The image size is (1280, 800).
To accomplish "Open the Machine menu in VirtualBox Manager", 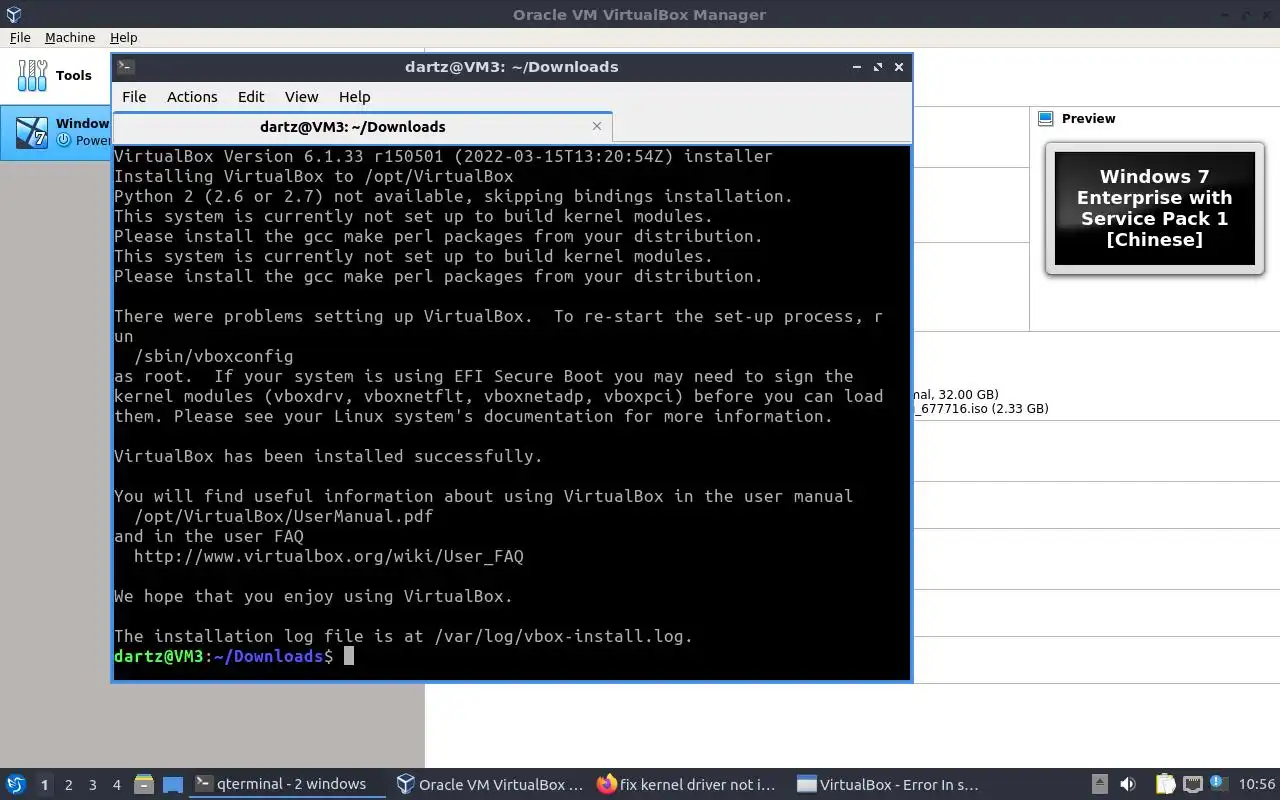I will tap(70, 37).
